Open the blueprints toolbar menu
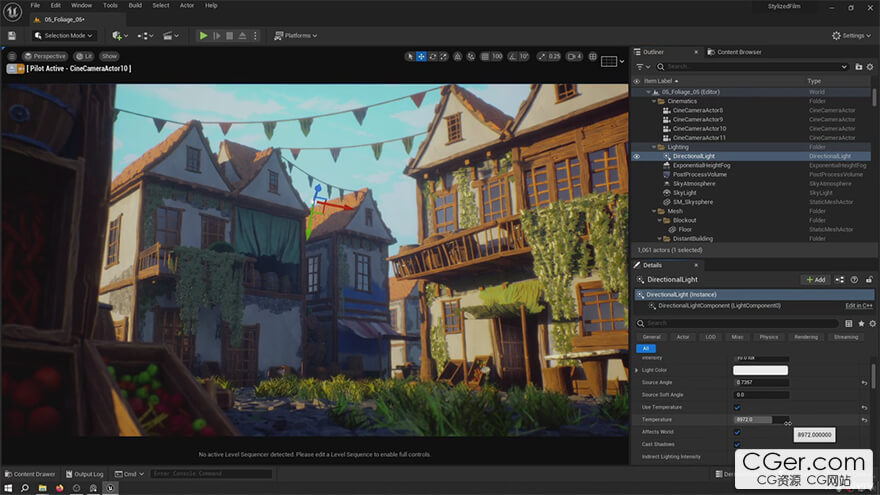 point(145,35)
